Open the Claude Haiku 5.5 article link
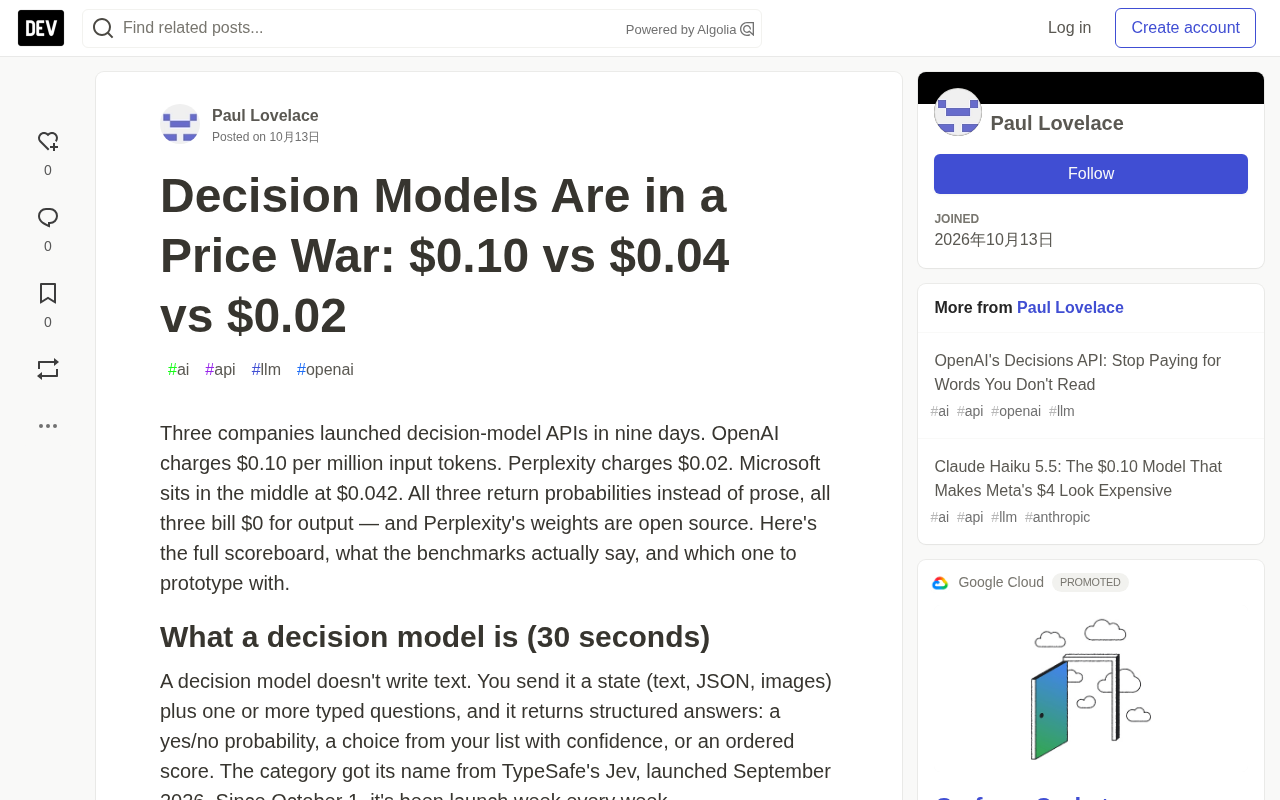The image size is (1280, 800). click(x=1078, y=479)
